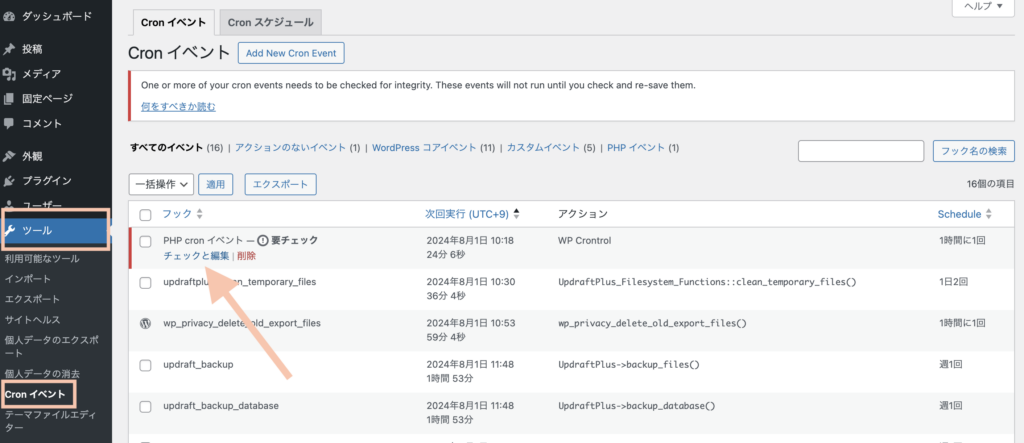This screenshot has width=1024, height=443.
Task: Click the フック column header link
Action: click(177, 214)
